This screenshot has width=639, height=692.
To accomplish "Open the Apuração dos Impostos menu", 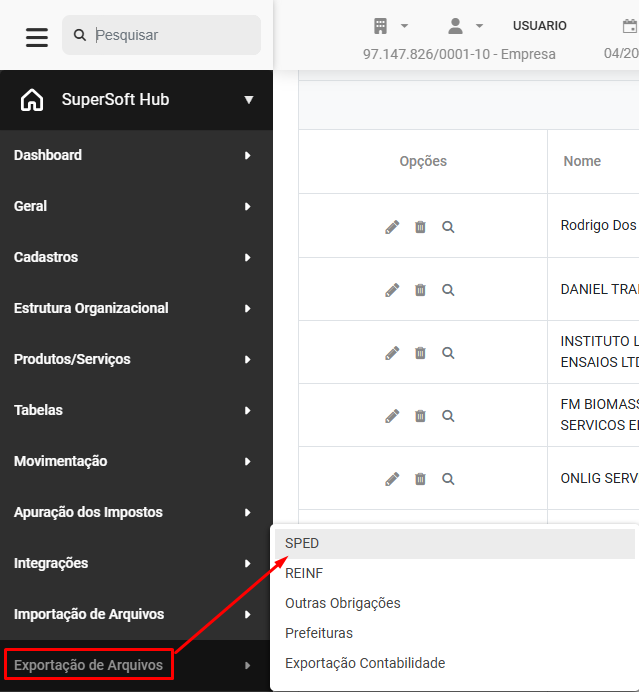I will (x=136, y=512).
